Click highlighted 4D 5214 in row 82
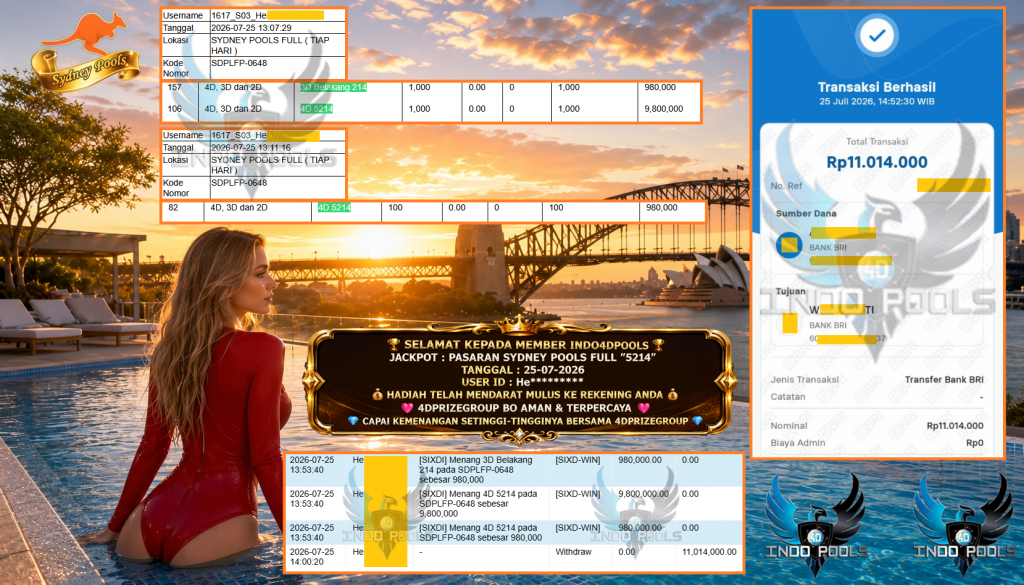 point(334,208)
